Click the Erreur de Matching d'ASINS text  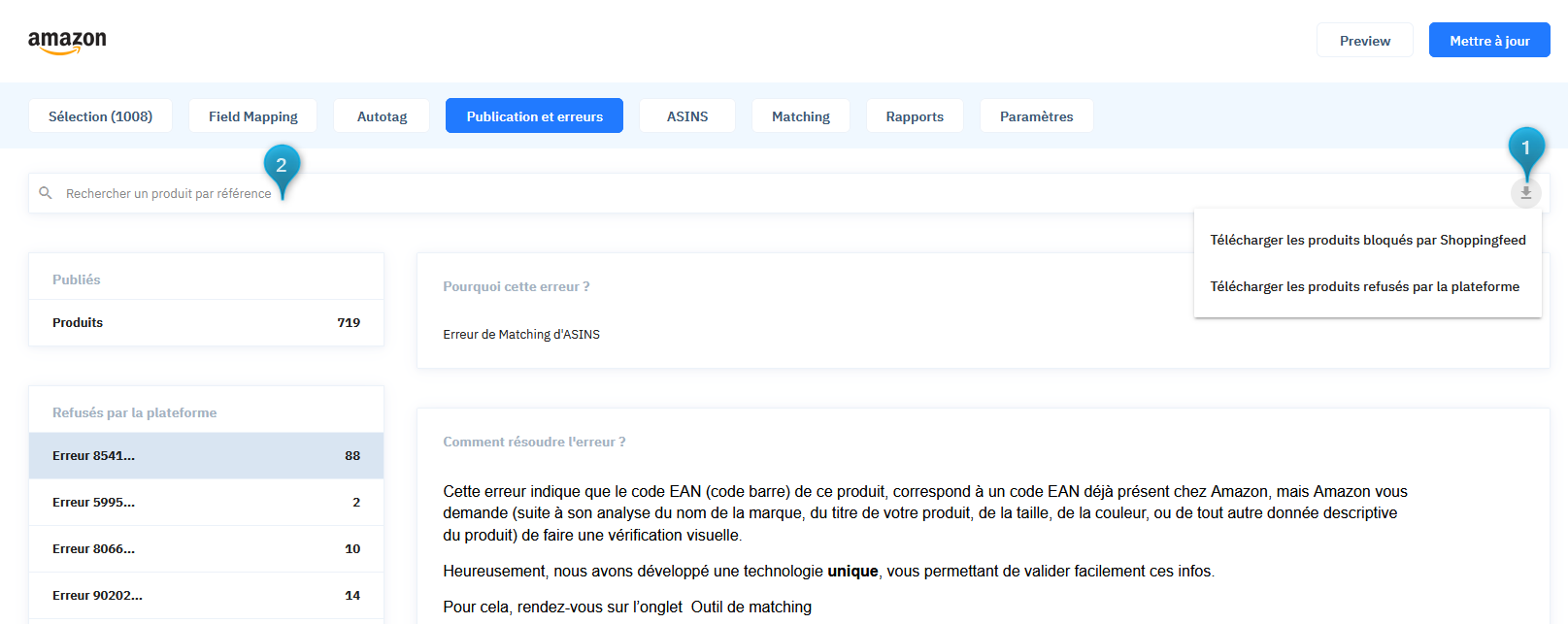(521, 335)
